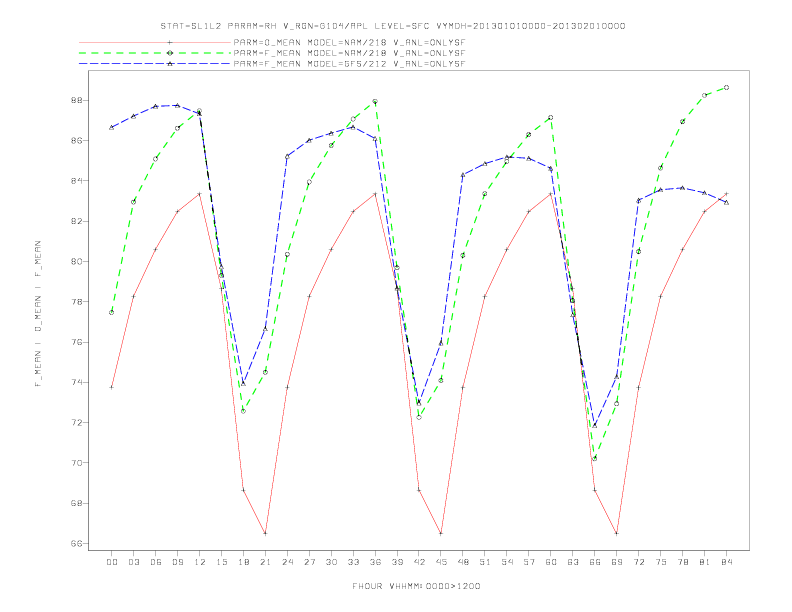Click blue triangle data point at hour 24
792x612 pixels.
click(287, 157)
